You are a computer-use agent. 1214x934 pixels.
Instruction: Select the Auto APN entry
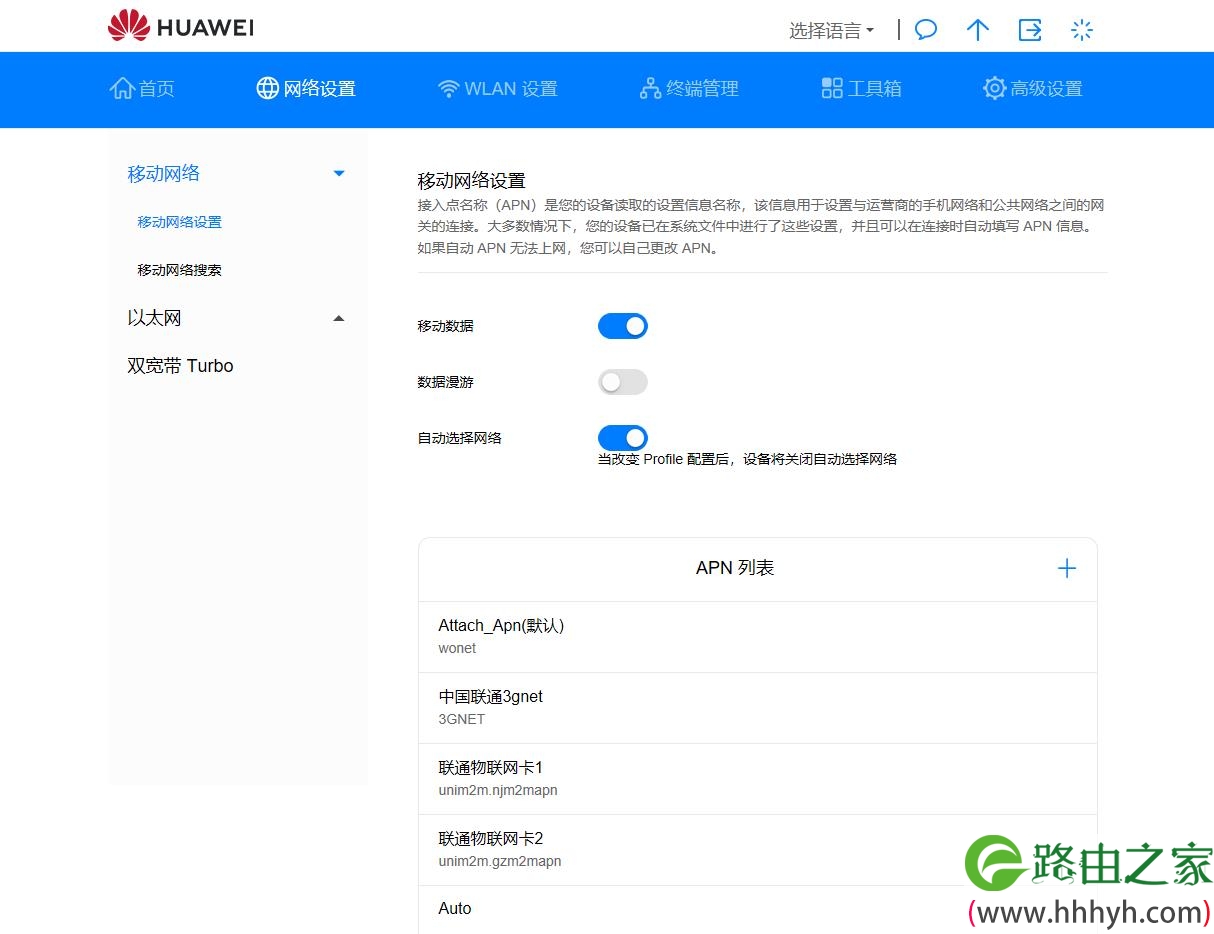[758, 910]
